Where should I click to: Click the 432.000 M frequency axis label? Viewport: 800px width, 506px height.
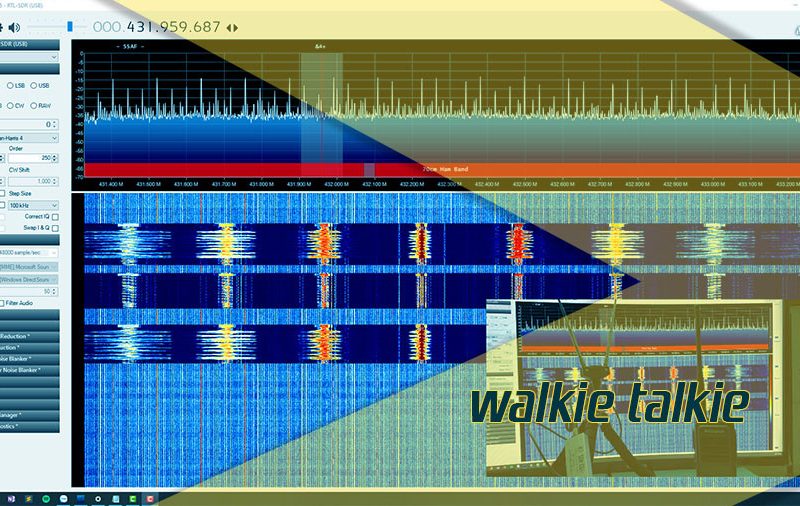(336, 184)
